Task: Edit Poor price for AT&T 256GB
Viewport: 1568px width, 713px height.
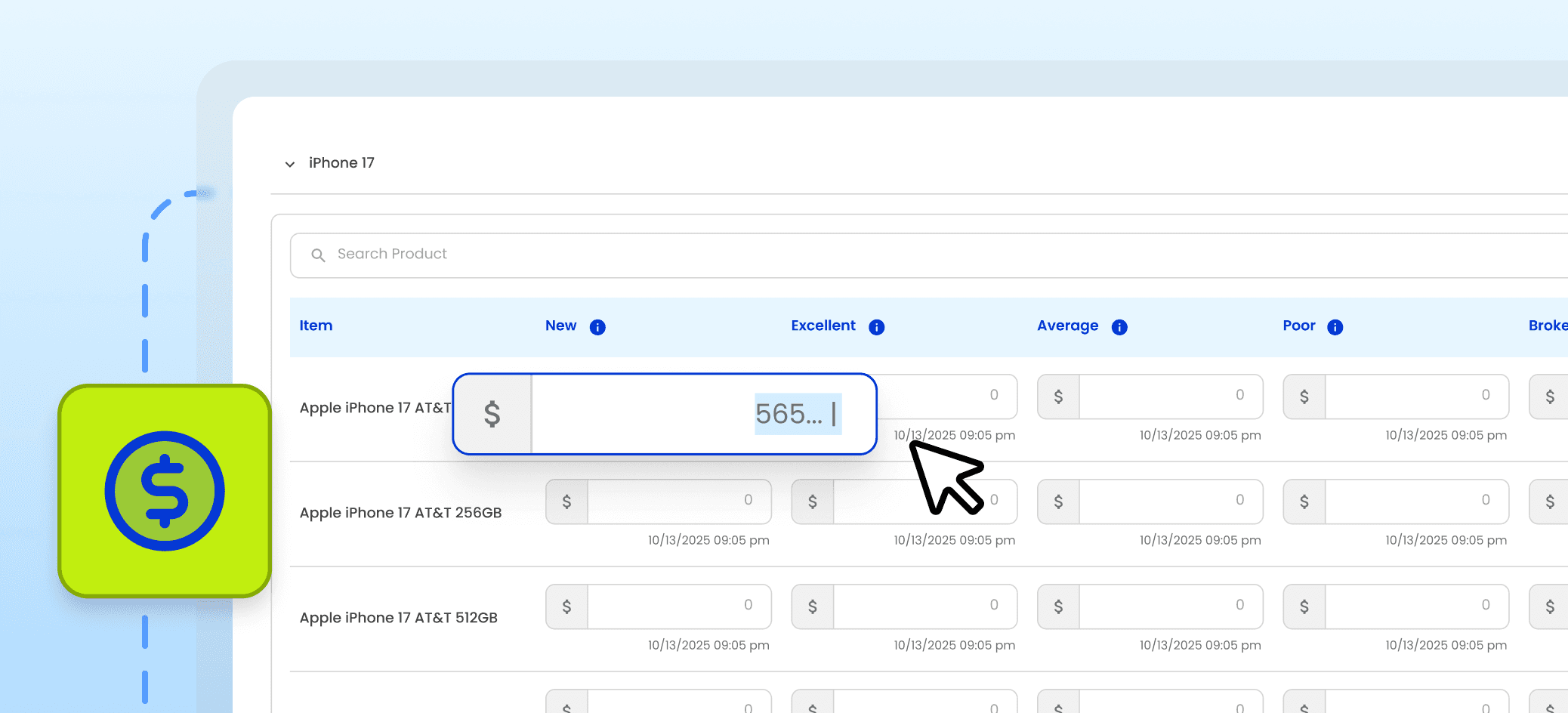Action: 1396,502
